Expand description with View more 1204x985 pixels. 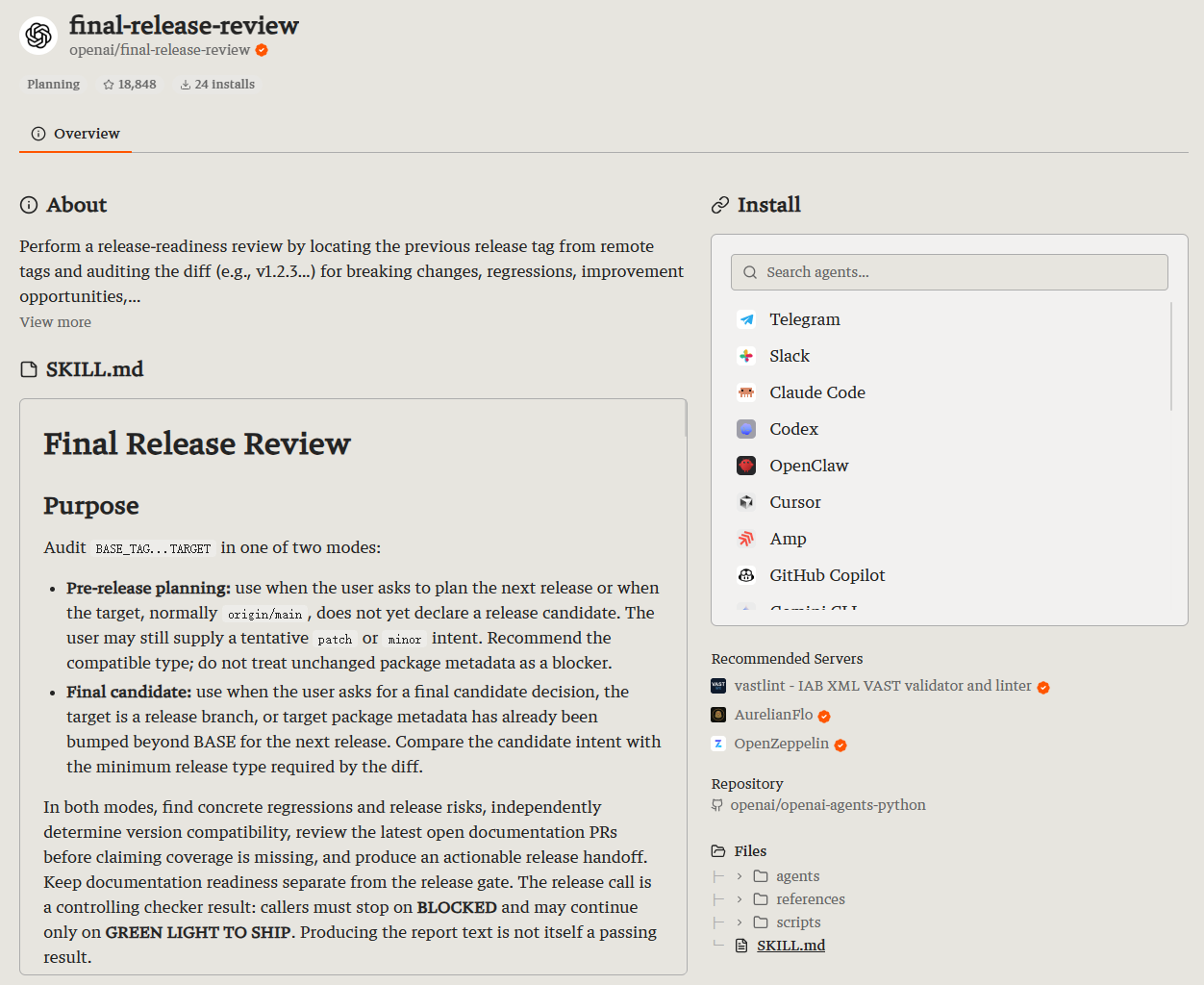point(56,322)
